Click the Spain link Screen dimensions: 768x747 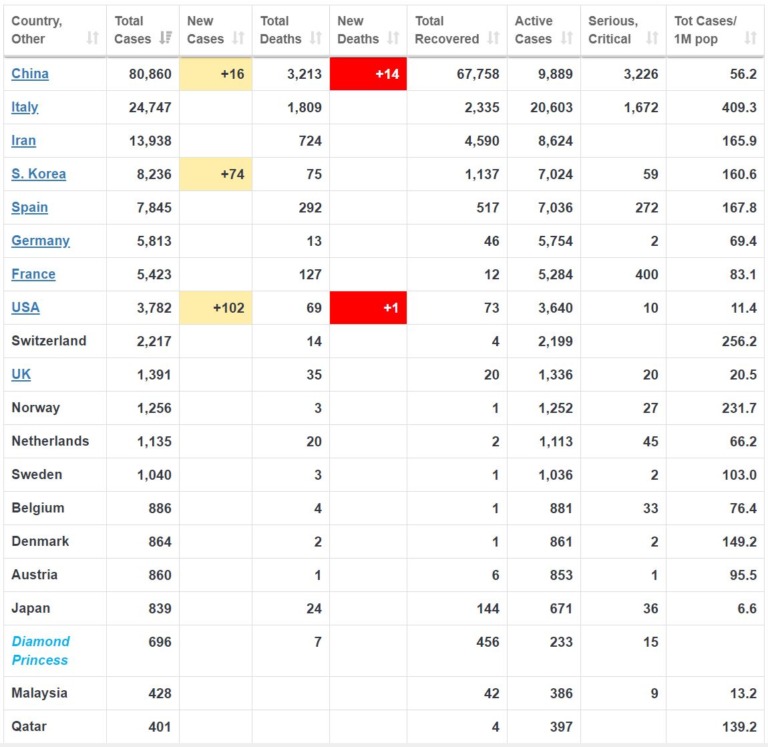[29, 208]
